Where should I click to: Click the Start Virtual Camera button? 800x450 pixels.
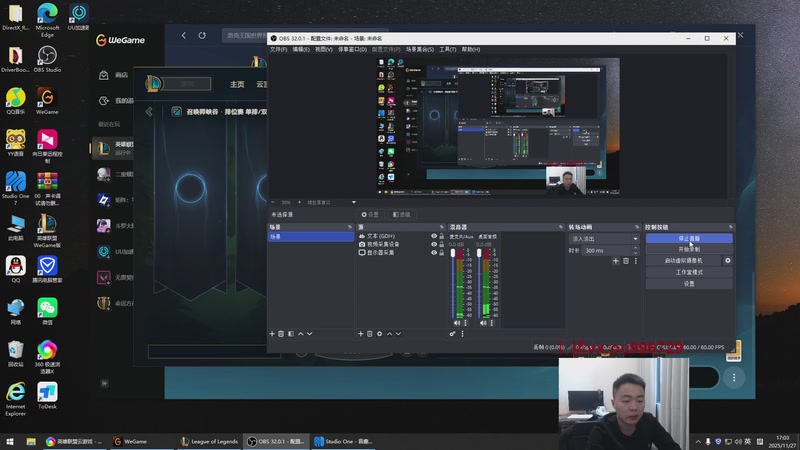(684, 260)
